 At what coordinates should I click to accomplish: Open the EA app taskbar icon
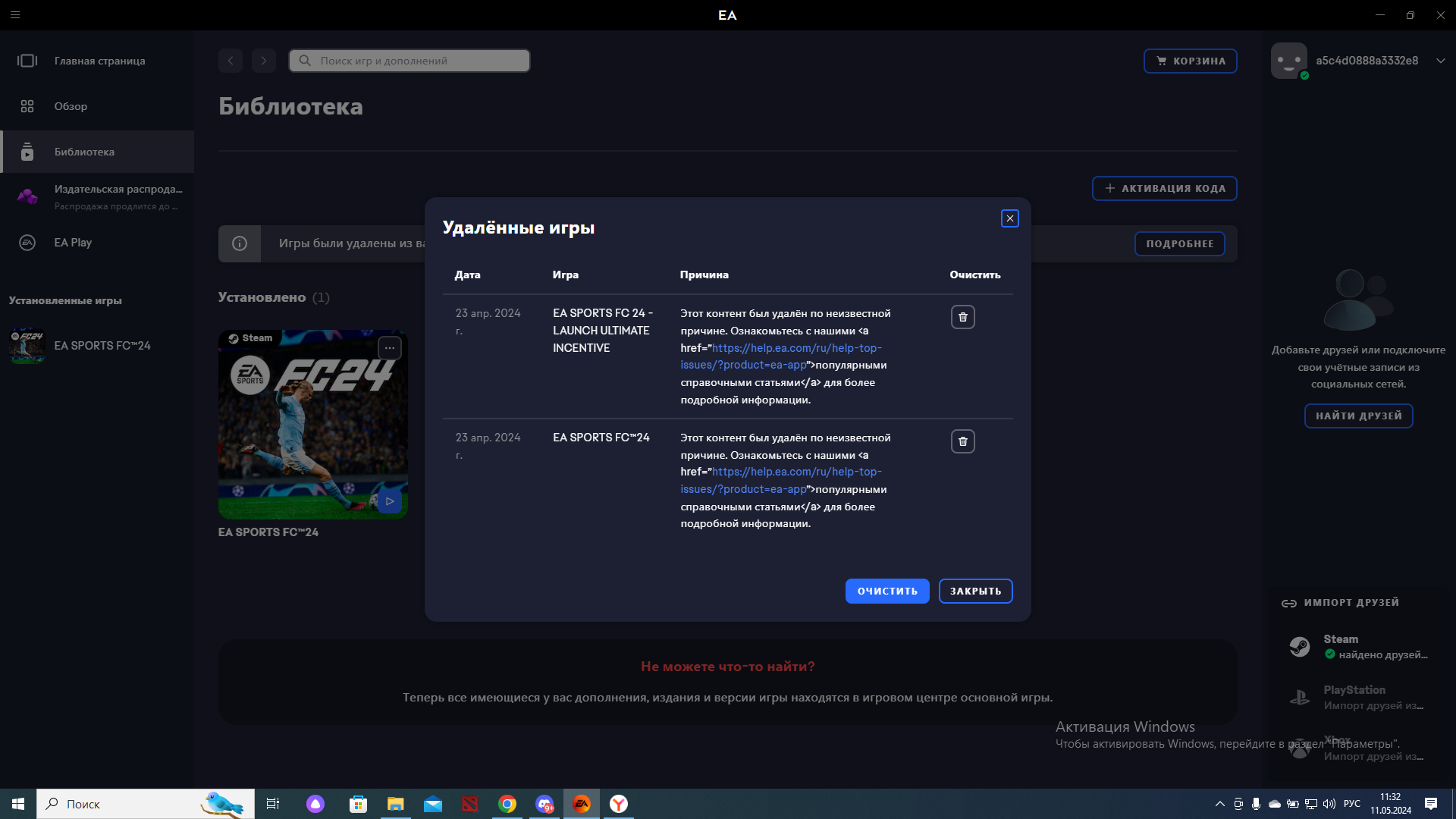pyautogui.click(x=582, y=804)
